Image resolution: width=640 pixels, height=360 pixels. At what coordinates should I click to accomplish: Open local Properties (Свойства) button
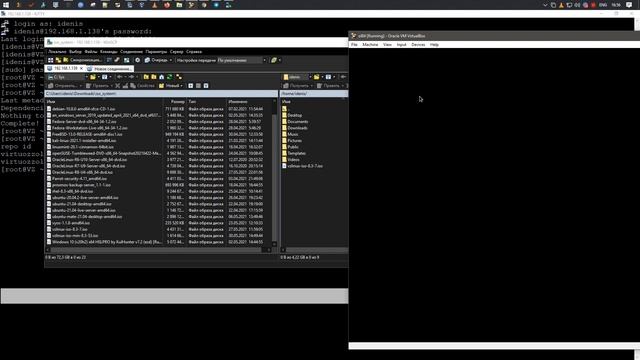142,86
